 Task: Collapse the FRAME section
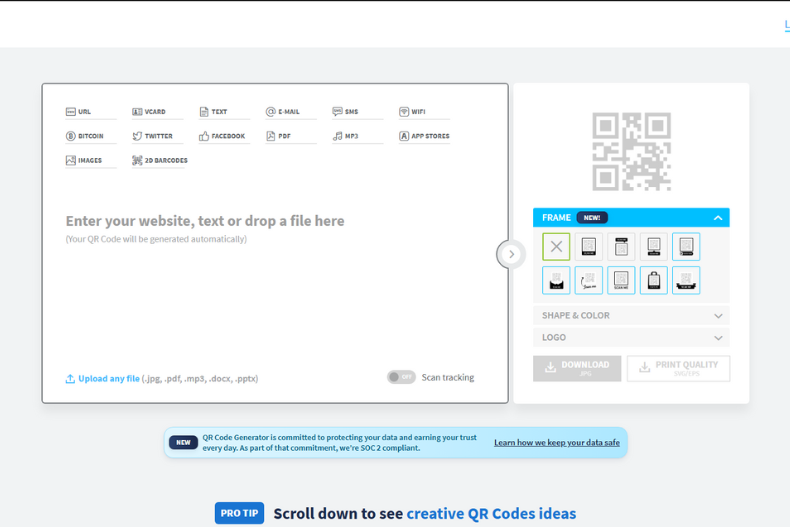click(x=717, y=218)
